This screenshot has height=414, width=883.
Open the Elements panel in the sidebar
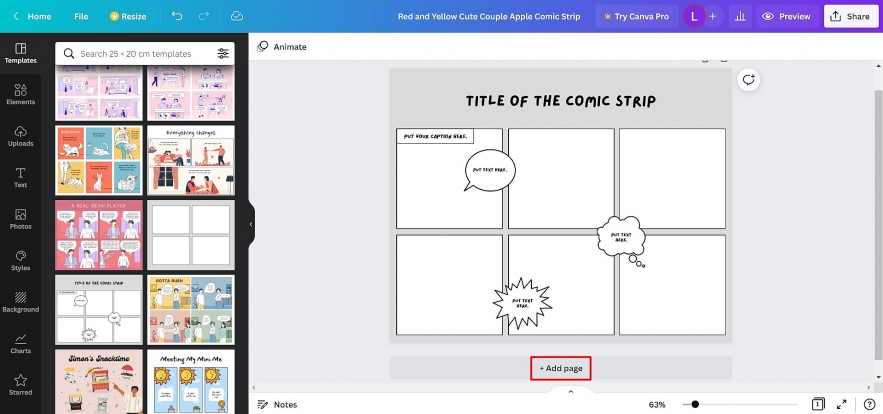[x=20, y=93]
